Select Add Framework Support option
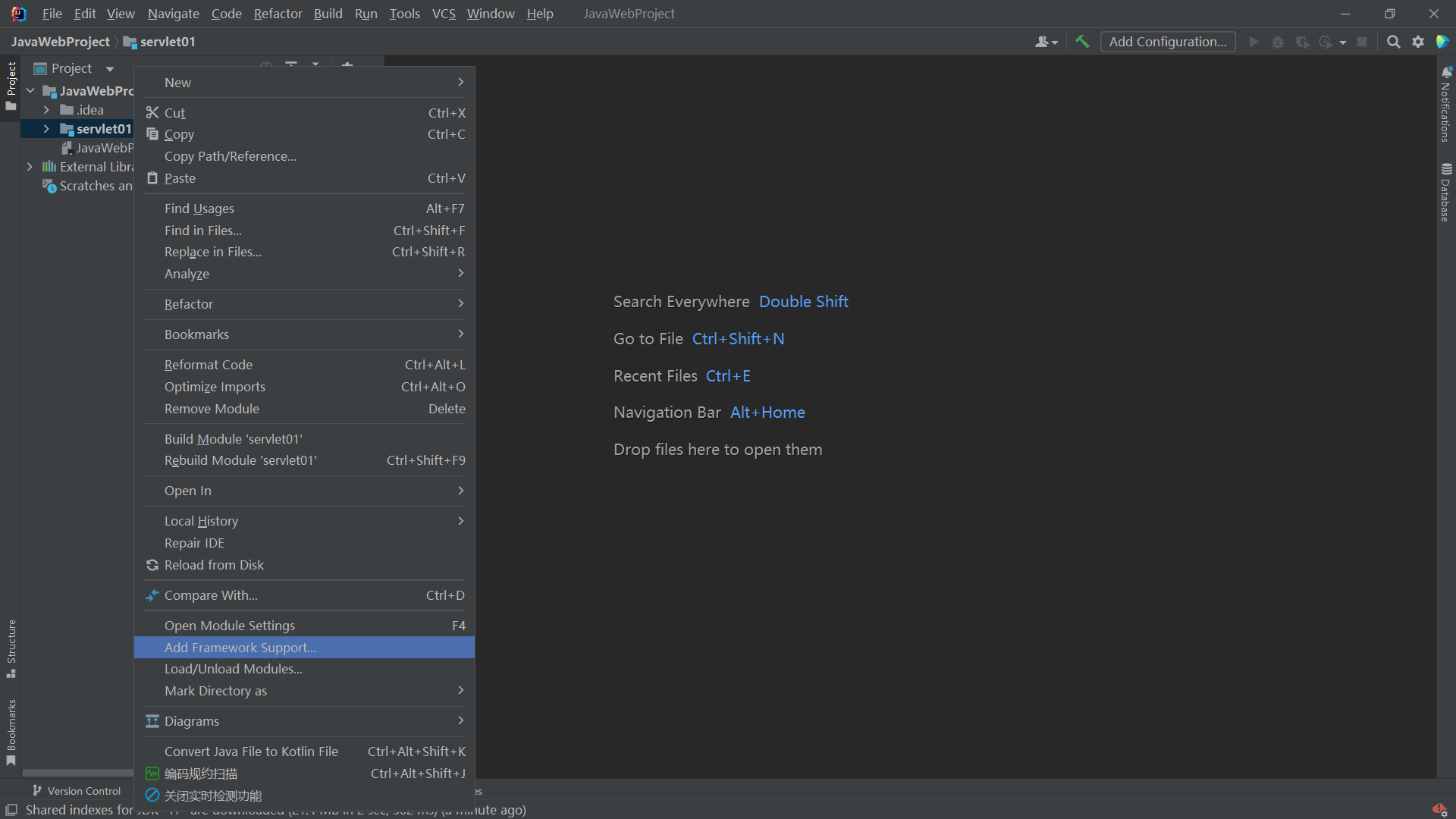 coord(239,647)
